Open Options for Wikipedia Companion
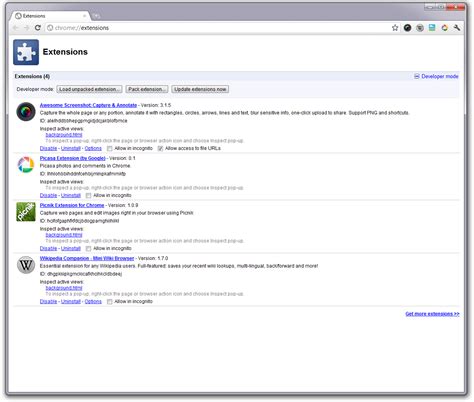This screenshot has width=474, height=402. [x=93, y=301]
